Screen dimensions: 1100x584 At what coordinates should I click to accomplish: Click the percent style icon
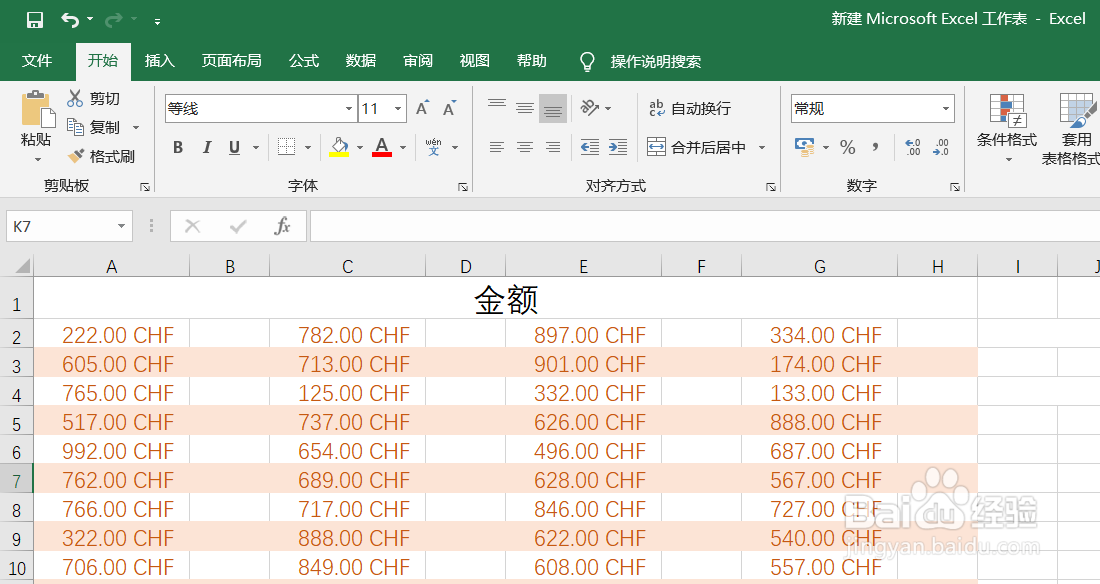[847, 147]
